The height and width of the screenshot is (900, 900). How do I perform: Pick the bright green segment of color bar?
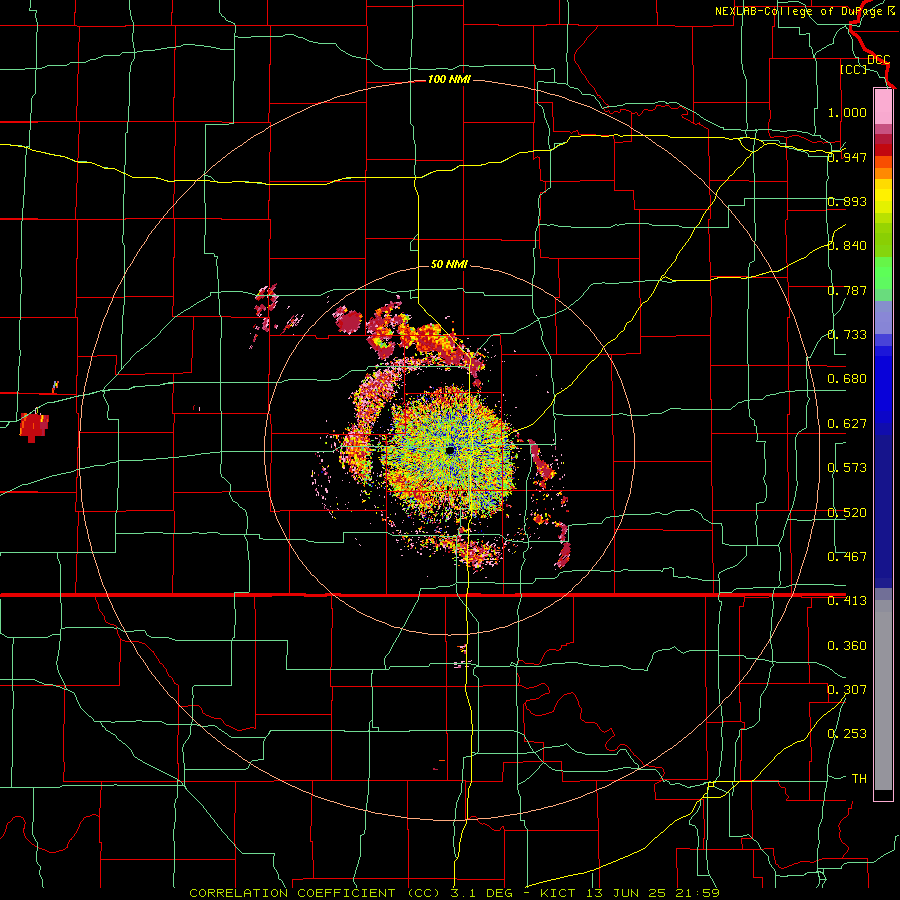click(883, 272)
